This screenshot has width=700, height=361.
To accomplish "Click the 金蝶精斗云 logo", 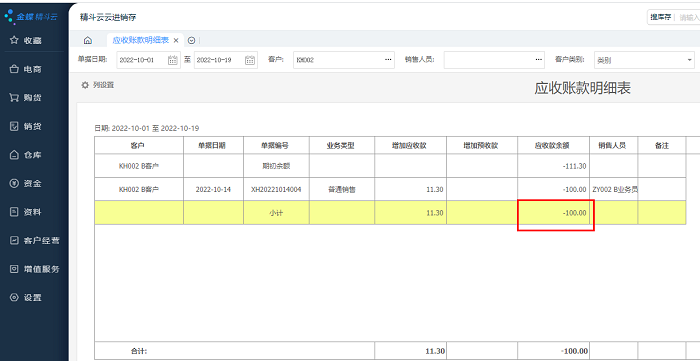I will coord(31,17).
